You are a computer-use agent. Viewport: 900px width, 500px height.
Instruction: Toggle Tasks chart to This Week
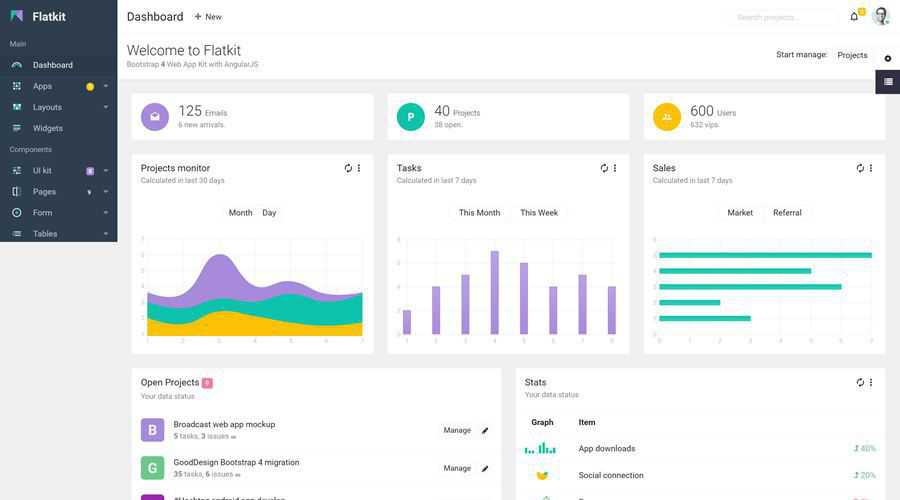click(x=539, y=213)
